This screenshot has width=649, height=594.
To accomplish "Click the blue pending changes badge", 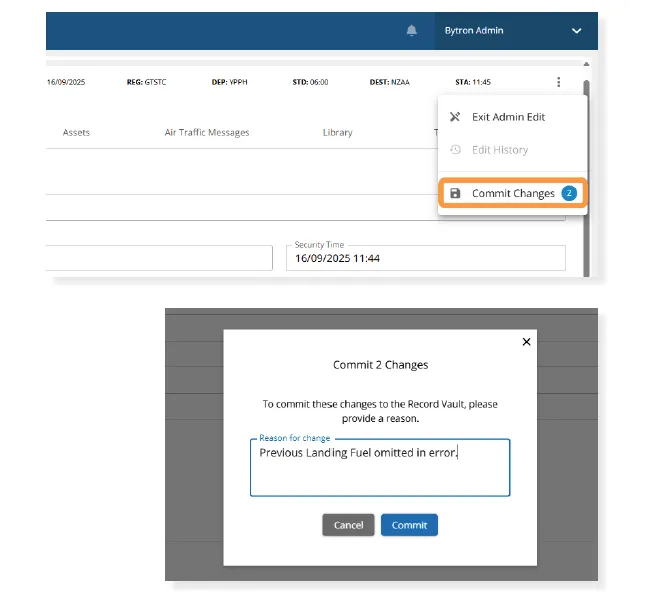I will tap(569, 193).
